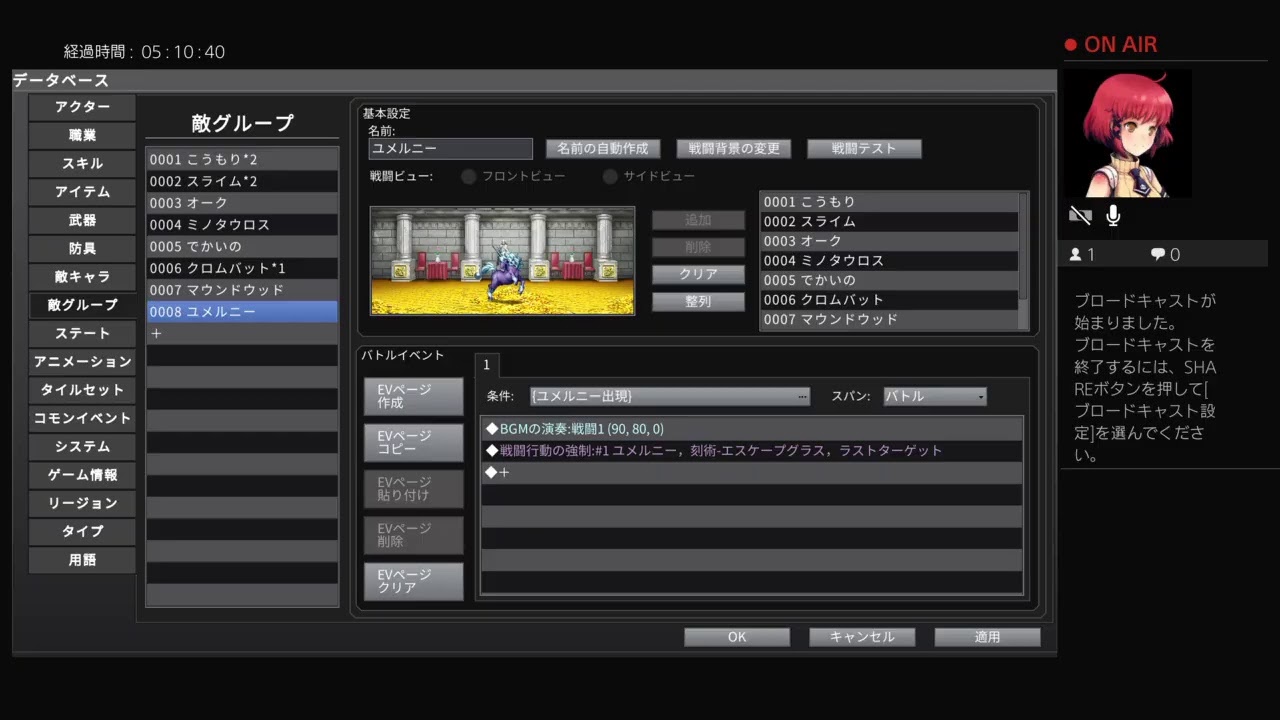The width and height of the screenshot is (1280, 720).
Task: Click the battle background preview thumbnail
Action: (x=501, y=260)
